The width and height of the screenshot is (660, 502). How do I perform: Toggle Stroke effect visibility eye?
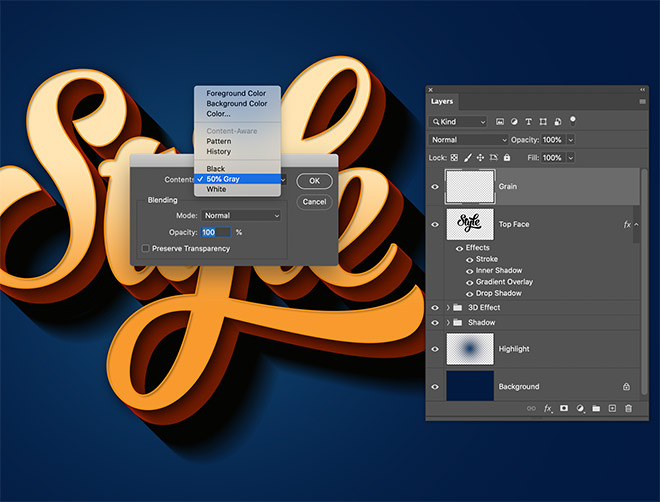[x=470, y=259]
